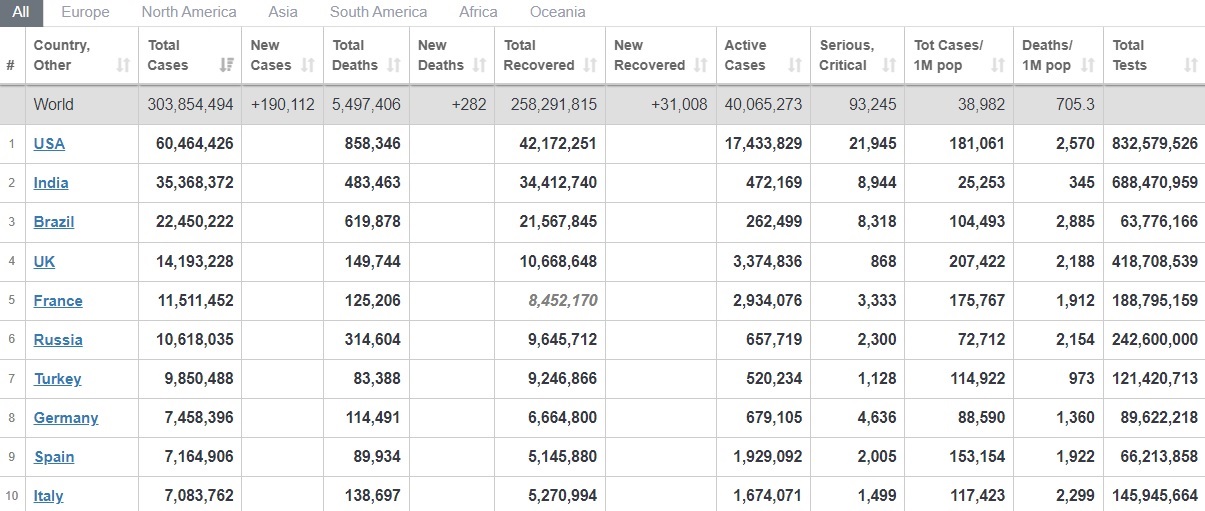Image resolution: width=1205 pixels, height=511 pixels.
Task: Click UK cases per million 207,422
Action: coord(977,261)
